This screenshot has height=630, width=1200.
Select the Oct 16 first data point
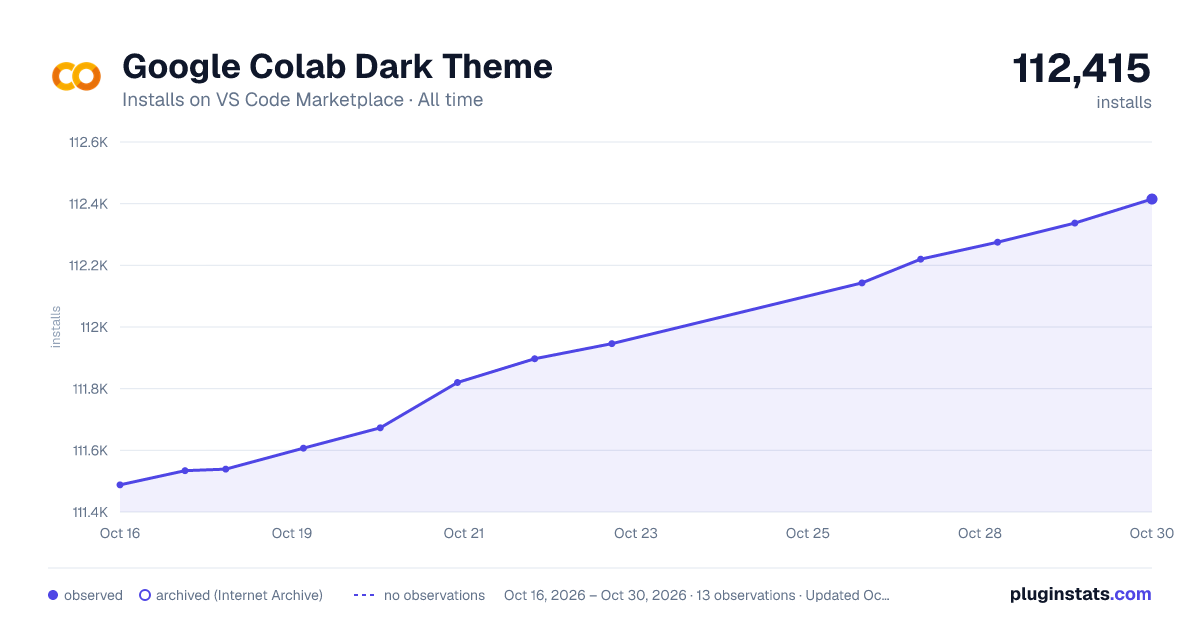tap(120, 485)
